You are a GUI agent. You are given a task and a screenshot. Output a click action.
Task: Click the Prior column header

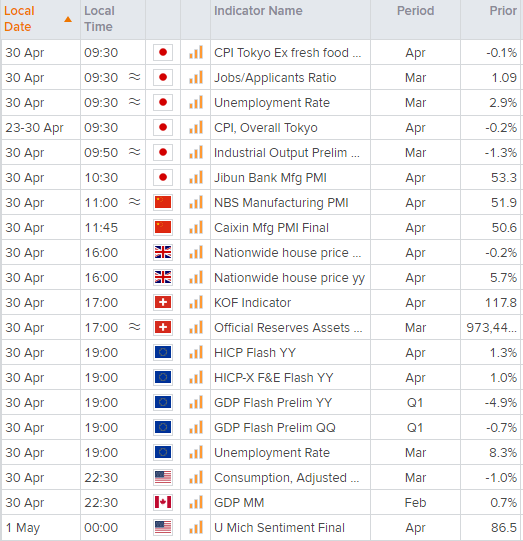(x=503, y=11)
